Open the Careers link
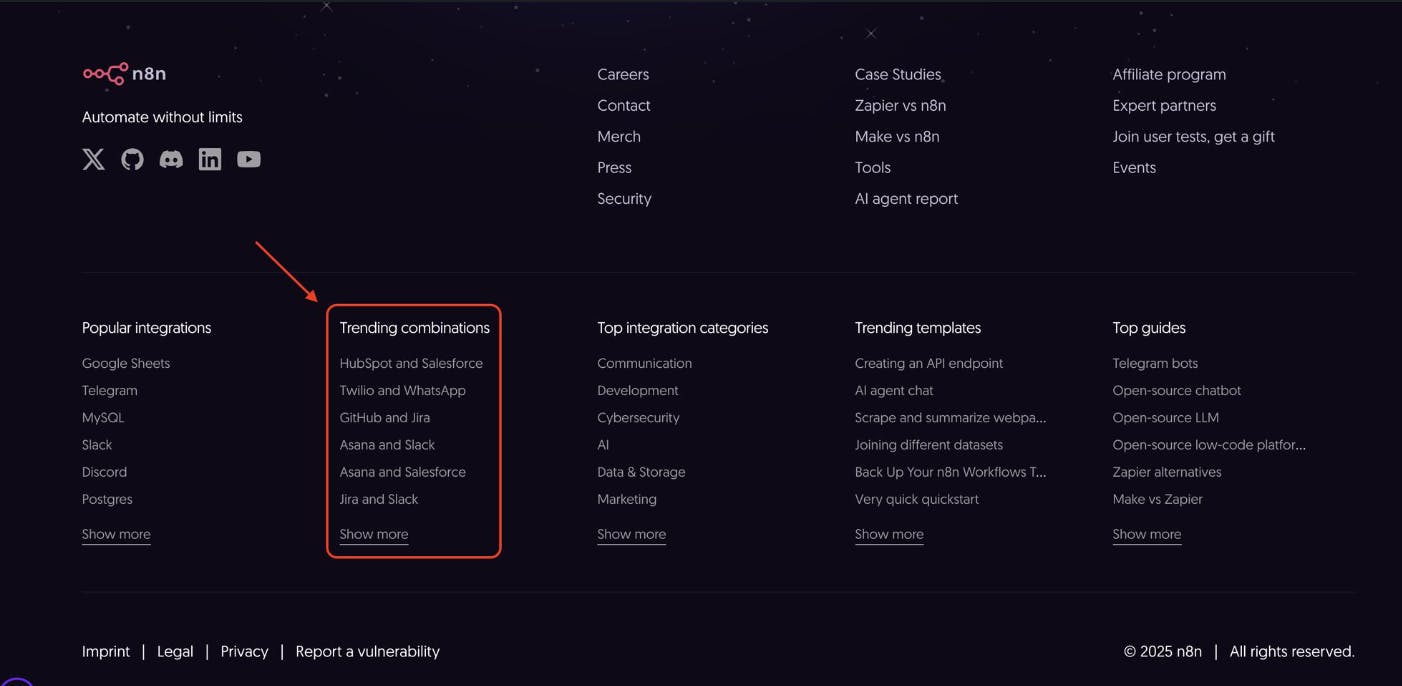Screen dimensions: 1402x686 (623, 74)
